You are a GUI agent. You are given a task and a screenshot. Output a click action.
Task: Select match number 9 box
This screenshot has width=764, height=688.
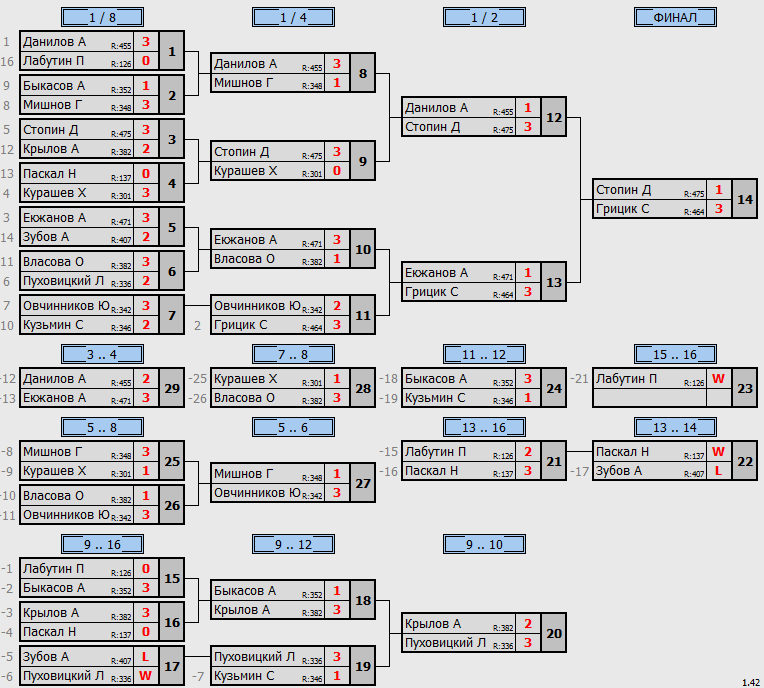(363, 161)
